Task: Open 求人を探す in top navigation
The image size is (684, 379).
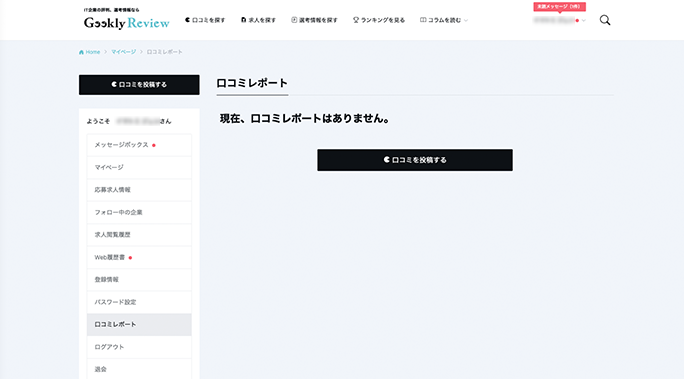Action: (x=258, y=20)
